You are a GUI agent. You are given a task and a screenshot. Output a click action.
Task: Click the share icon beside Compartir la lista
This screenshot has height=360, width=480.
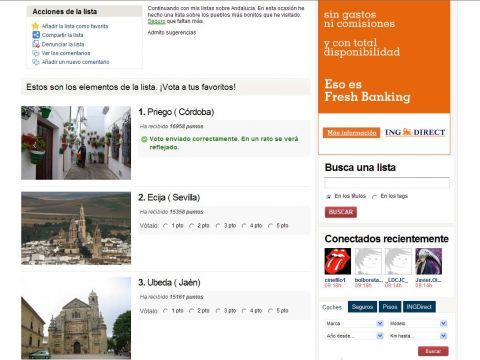(x=36, y=35)
